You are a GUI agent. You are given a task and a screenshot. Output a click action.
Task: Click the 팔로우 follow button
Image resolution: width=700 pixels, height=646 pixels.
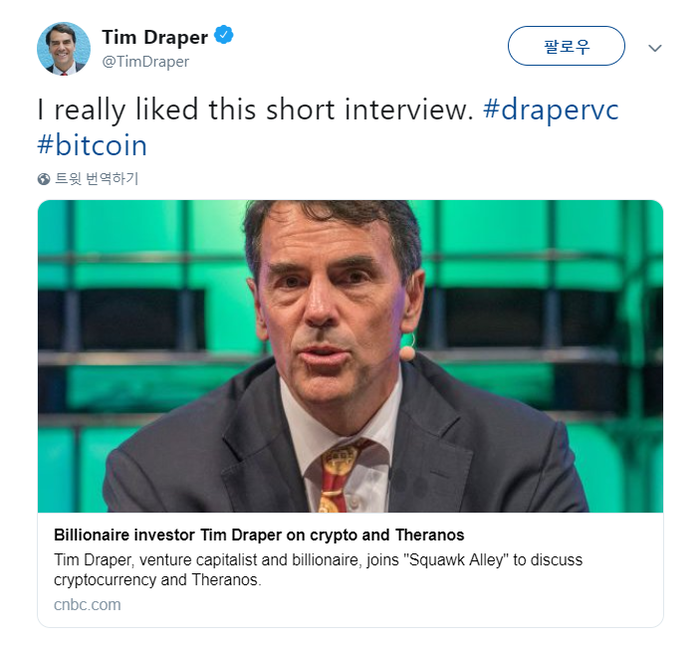coord(566,46)
